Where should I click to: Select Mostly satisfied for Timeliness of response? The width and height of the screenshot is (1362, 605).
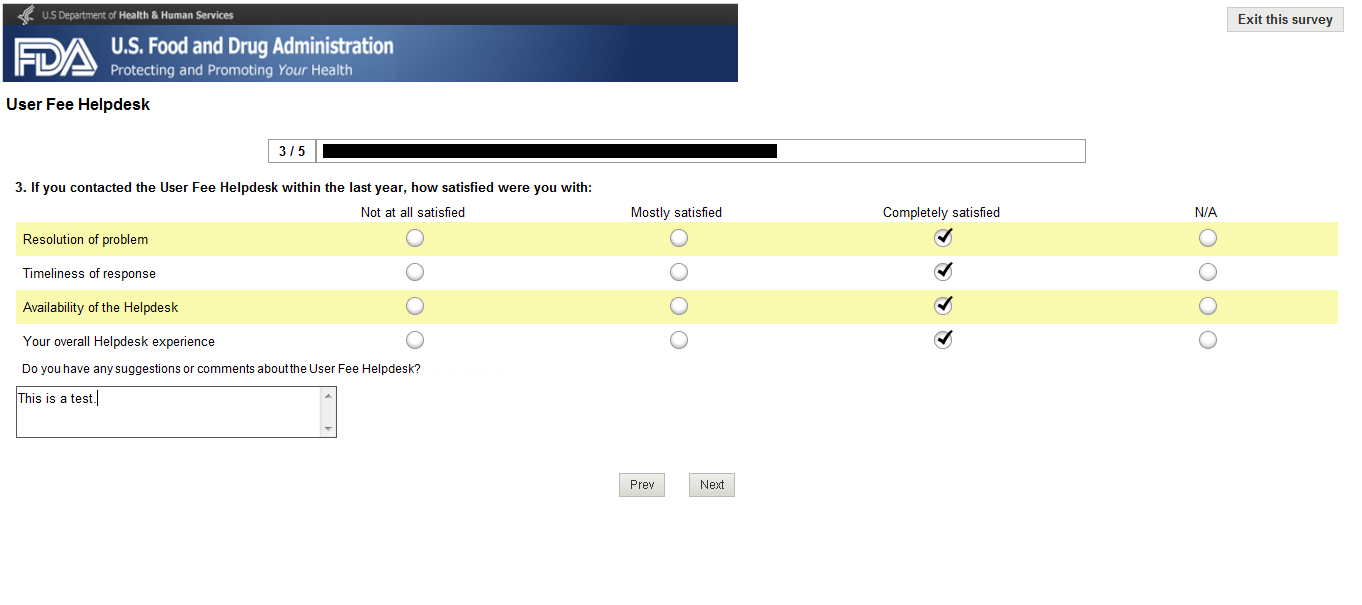click(x=679, y=272)
